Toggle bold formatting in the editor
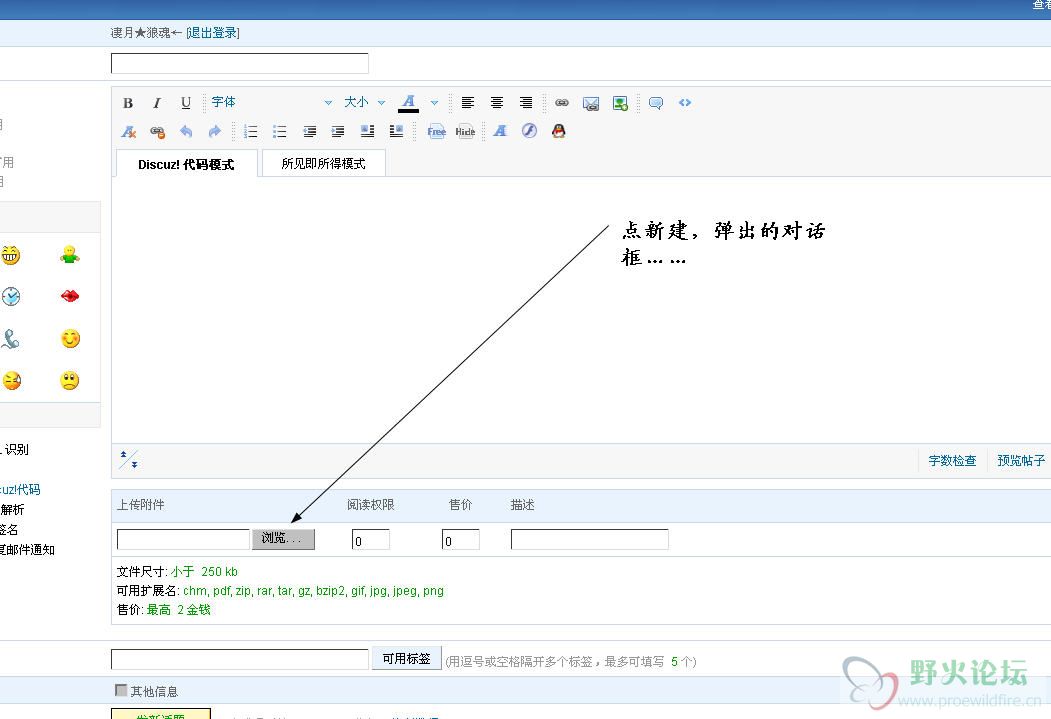The width and height of the screenshot is (1051, 719). coord(128,103)
